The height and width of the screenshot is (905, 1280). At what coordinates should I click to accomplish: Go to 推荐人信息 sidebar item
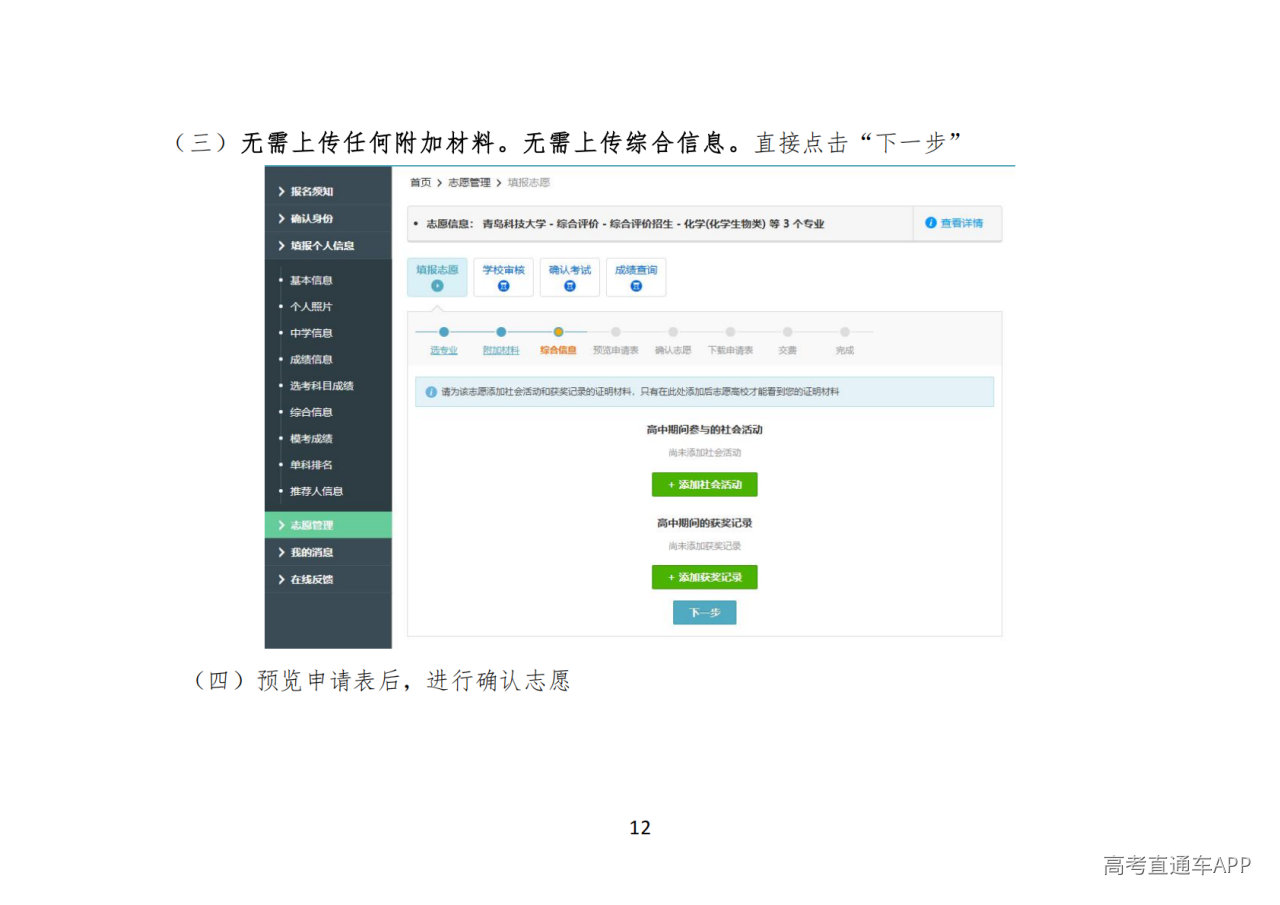(316, 491)
